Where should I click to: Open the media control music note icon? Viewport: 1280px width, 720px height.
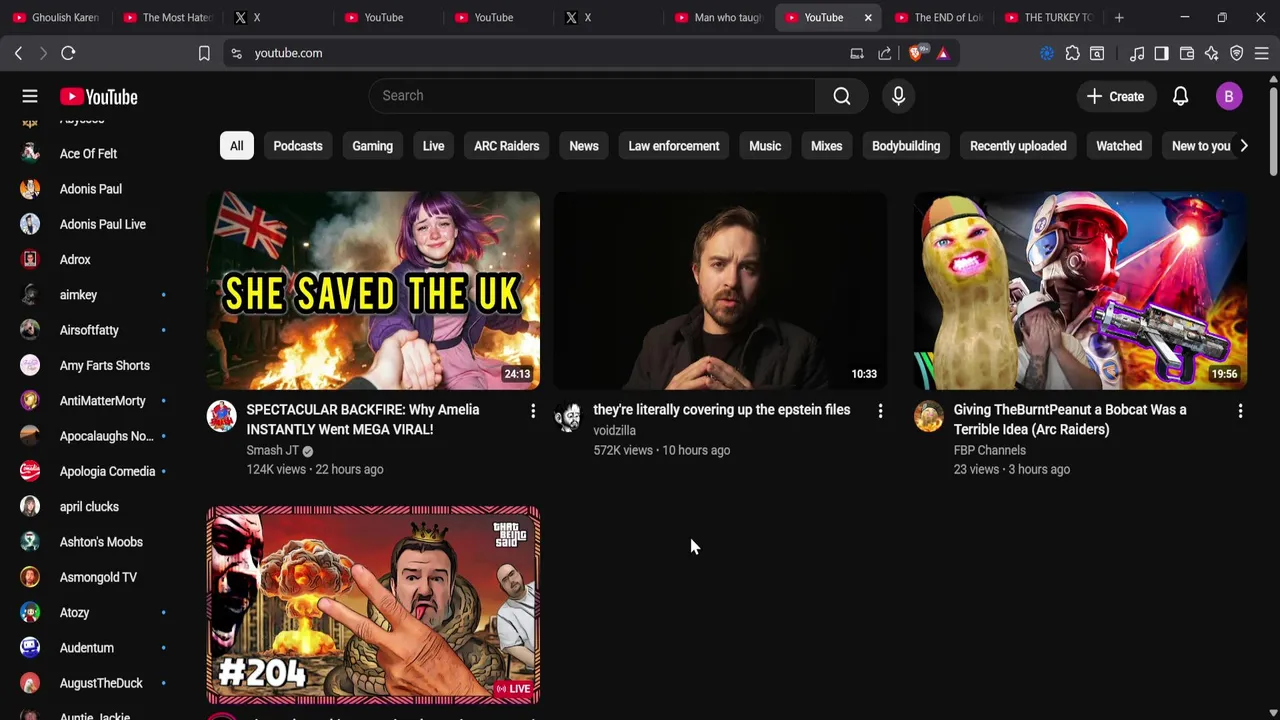pyautogui.click(x=1136, y=53)
